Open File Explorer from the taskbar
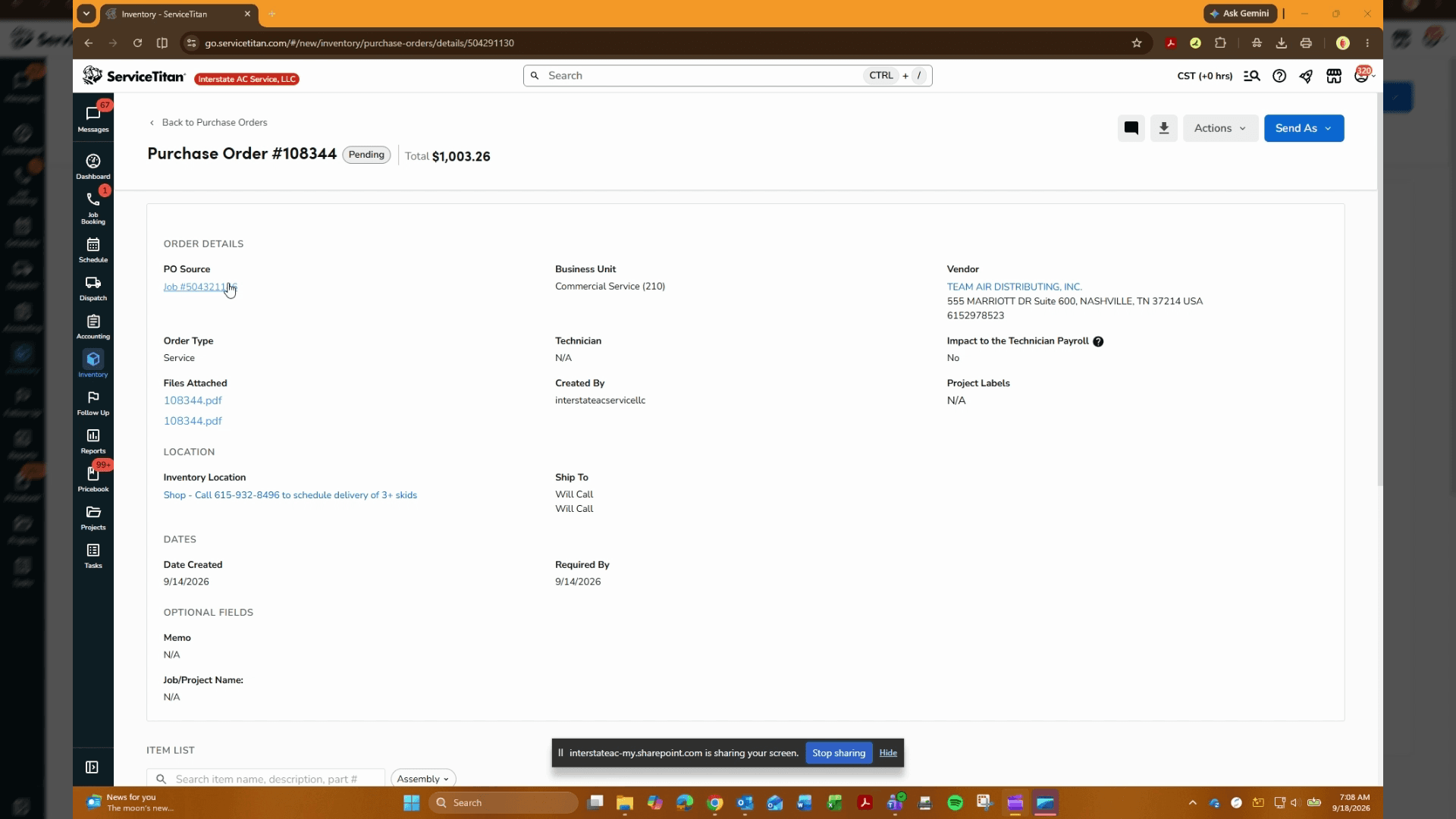This screenshot has height=819, width=1456. [624, 802]
